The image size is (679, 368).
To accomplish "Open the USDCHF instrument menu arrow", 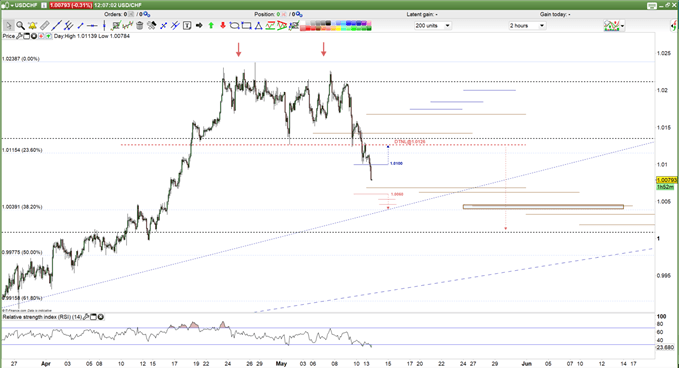I will click(12, 5).
